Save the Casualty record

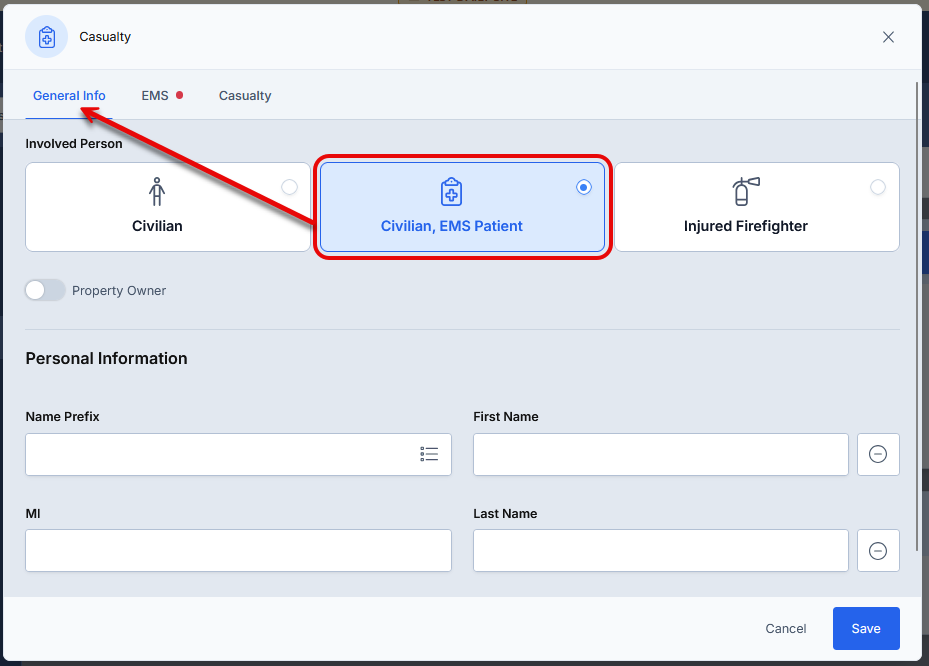866,629
